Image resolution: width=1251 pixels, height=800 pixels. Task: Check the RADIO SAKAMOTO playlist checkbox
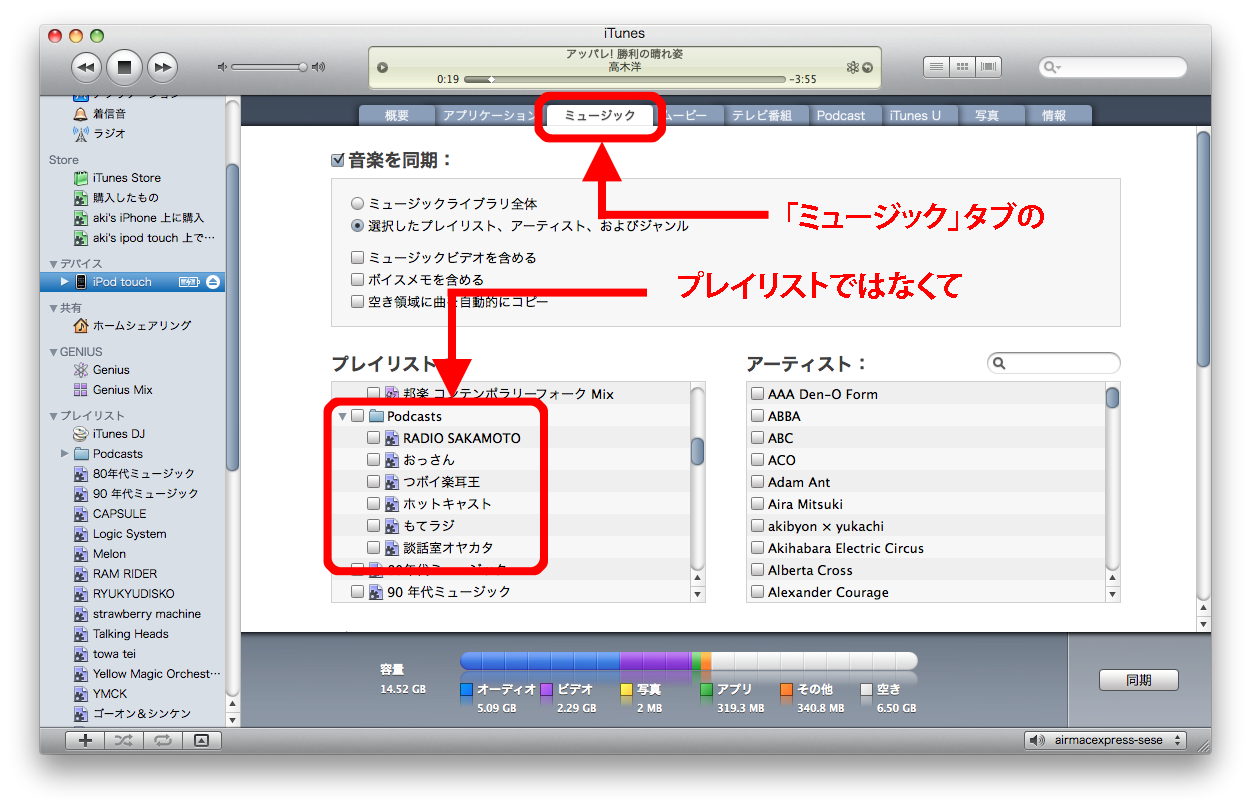pyautogui.click(x=373, y=438)
